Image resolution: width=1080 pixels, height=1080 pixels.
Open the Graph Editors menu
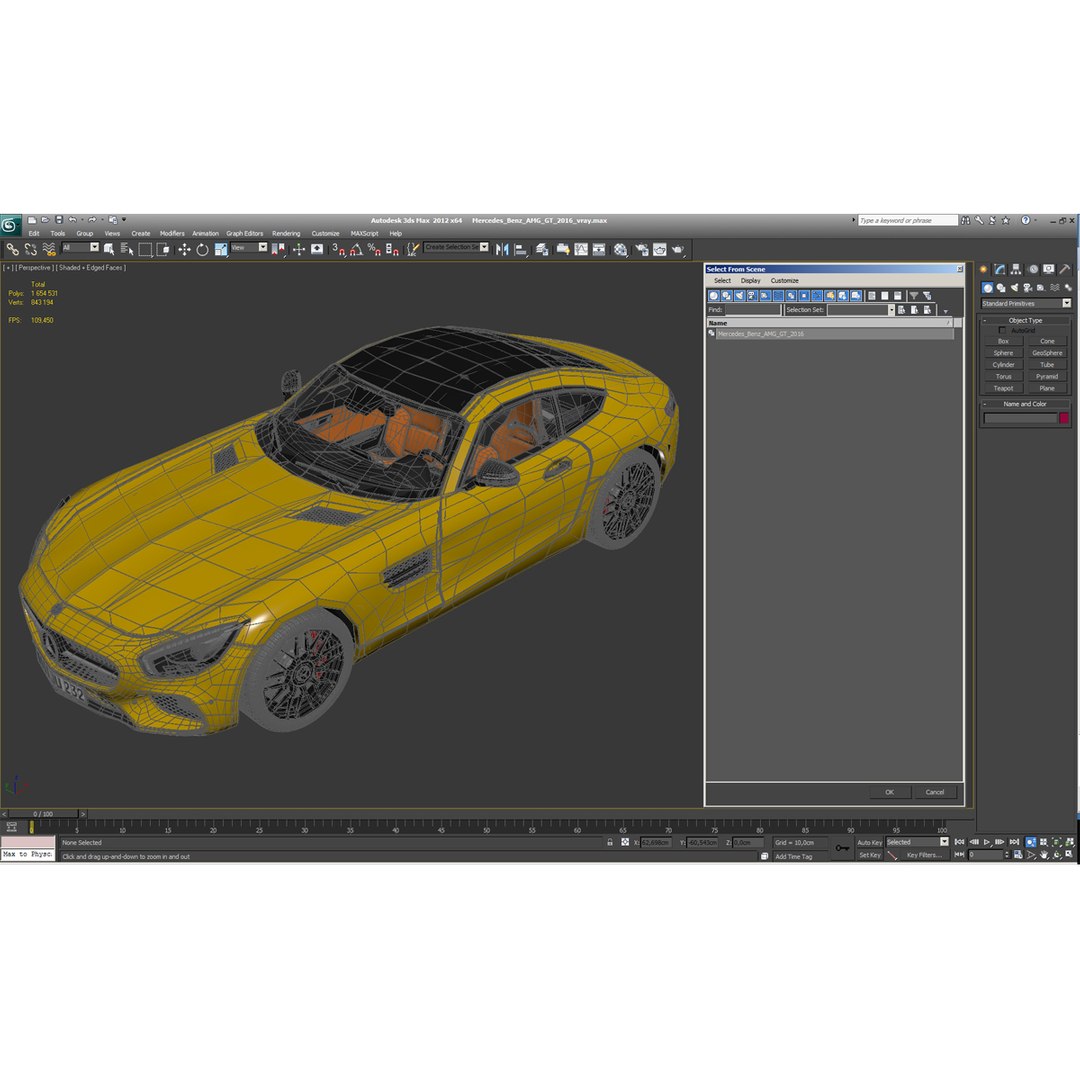[x=245, y=233]
